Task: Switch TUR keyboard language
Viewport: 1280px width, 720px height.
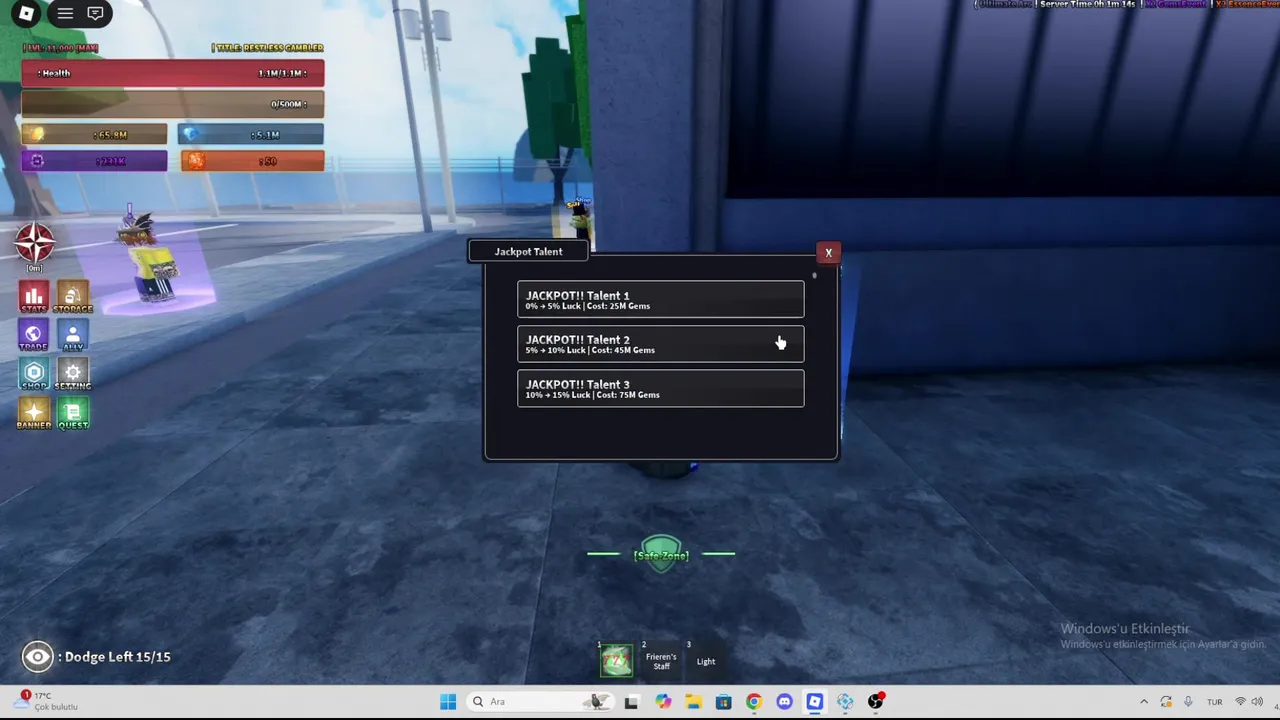Action: pos(1214,702)
